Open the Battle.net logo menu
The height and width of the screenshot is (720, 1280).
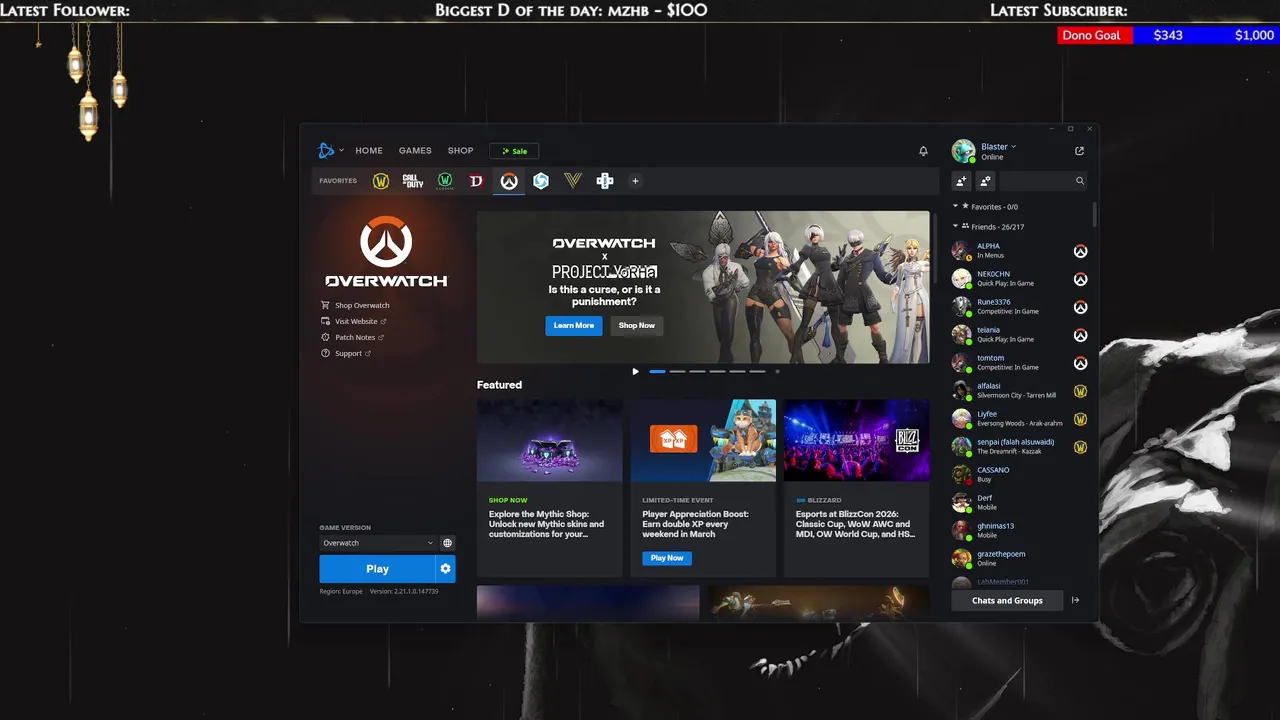coord(326,151)
